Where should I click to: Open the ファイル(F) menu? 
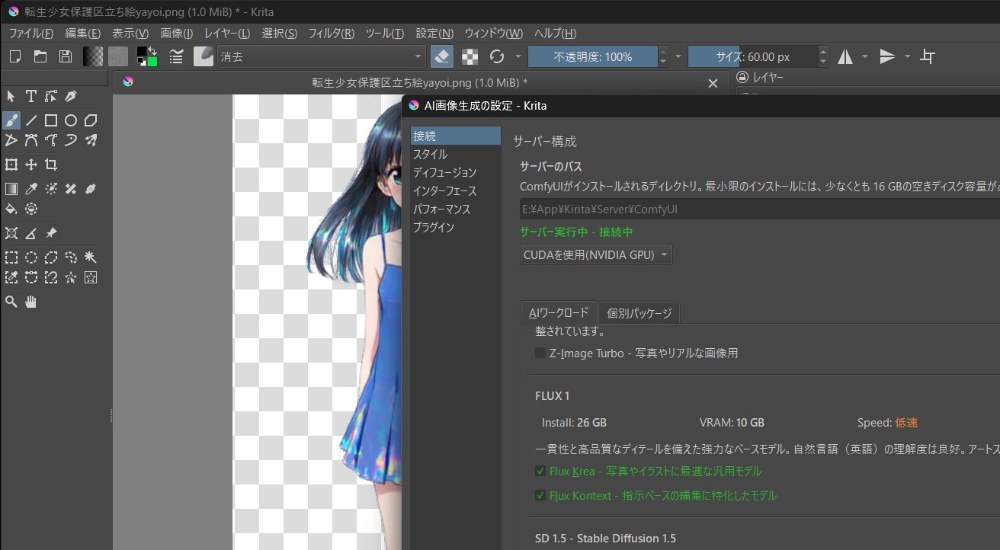(x=31, y=33)
